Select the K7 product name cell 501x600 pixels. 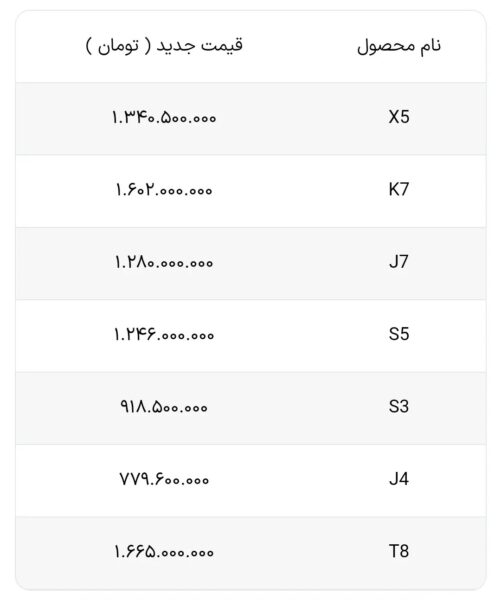click(399, 189)
